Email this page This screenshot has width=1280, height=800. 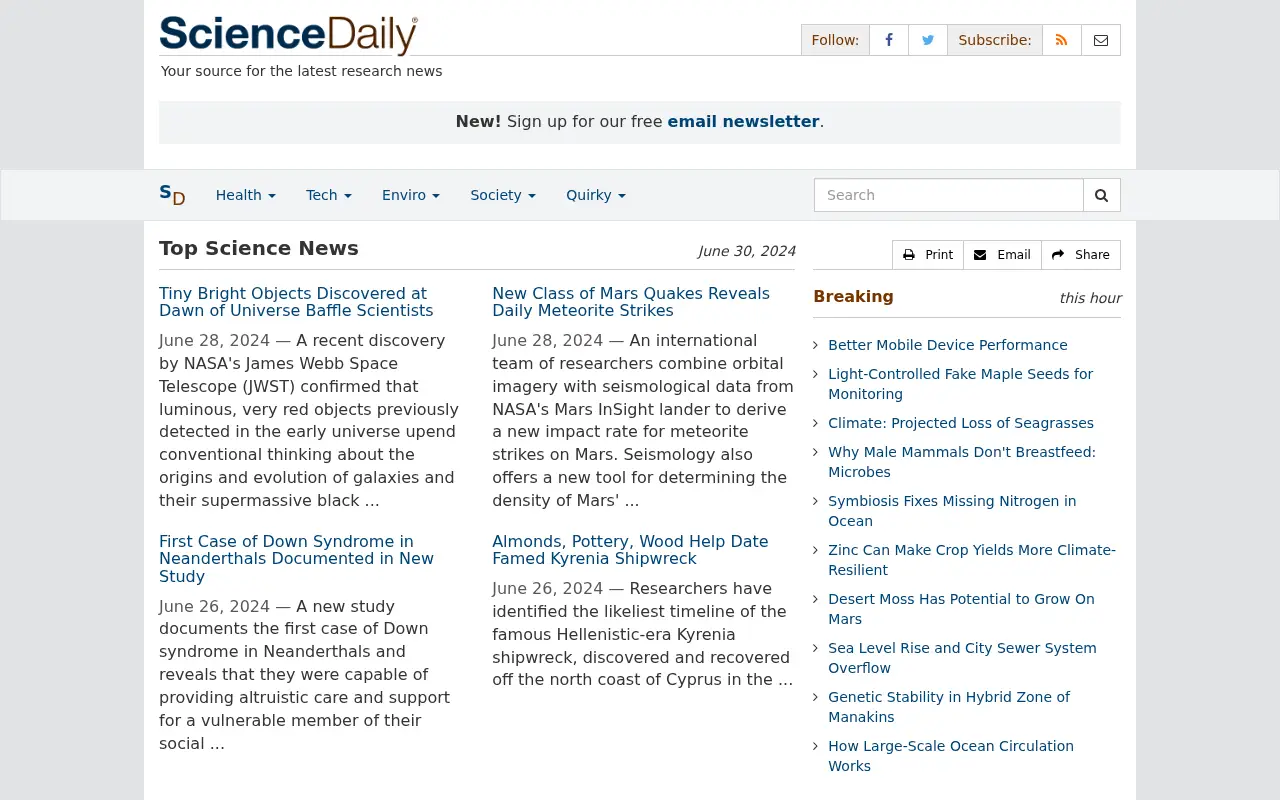click(1002, 255)
